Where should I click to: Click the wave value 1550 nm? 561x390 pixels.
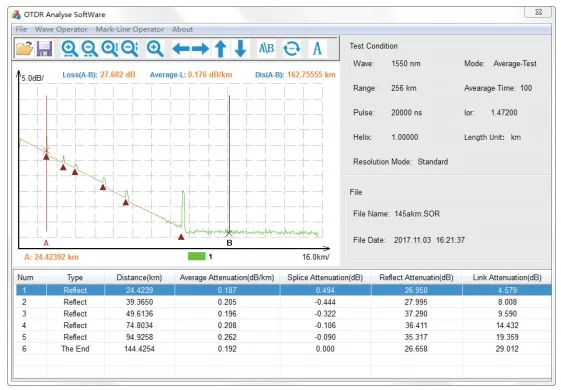[x=406, y=64]
